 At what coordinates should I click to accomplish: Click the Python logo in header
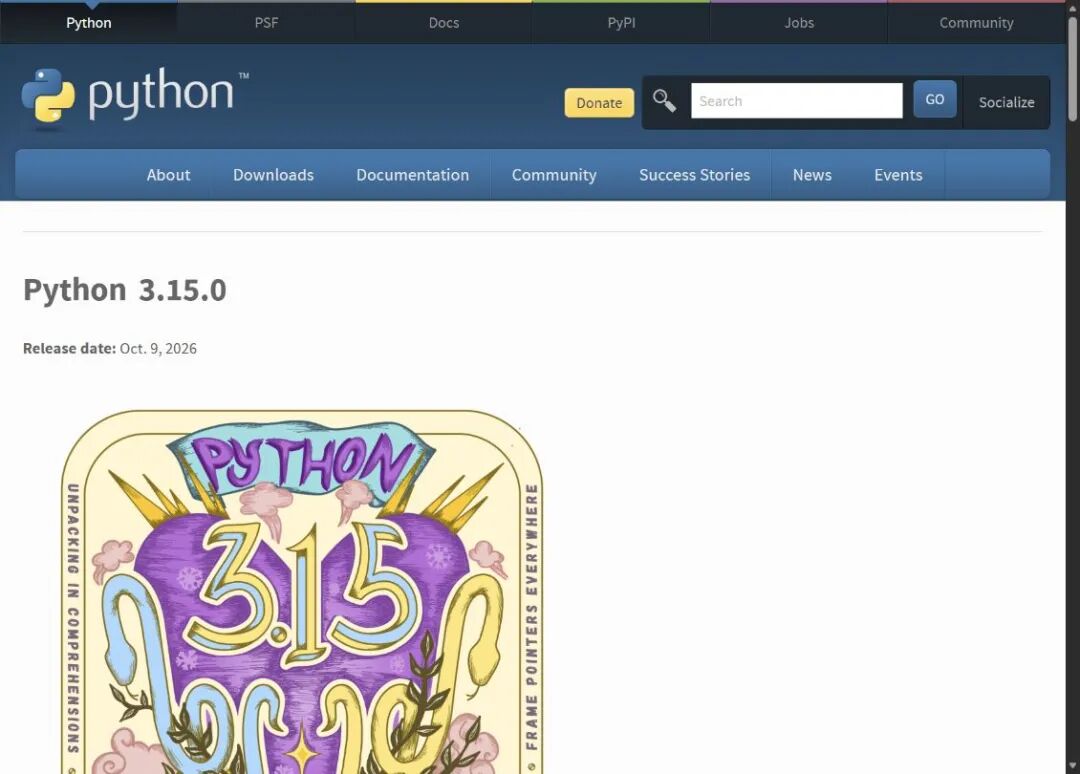135,96
